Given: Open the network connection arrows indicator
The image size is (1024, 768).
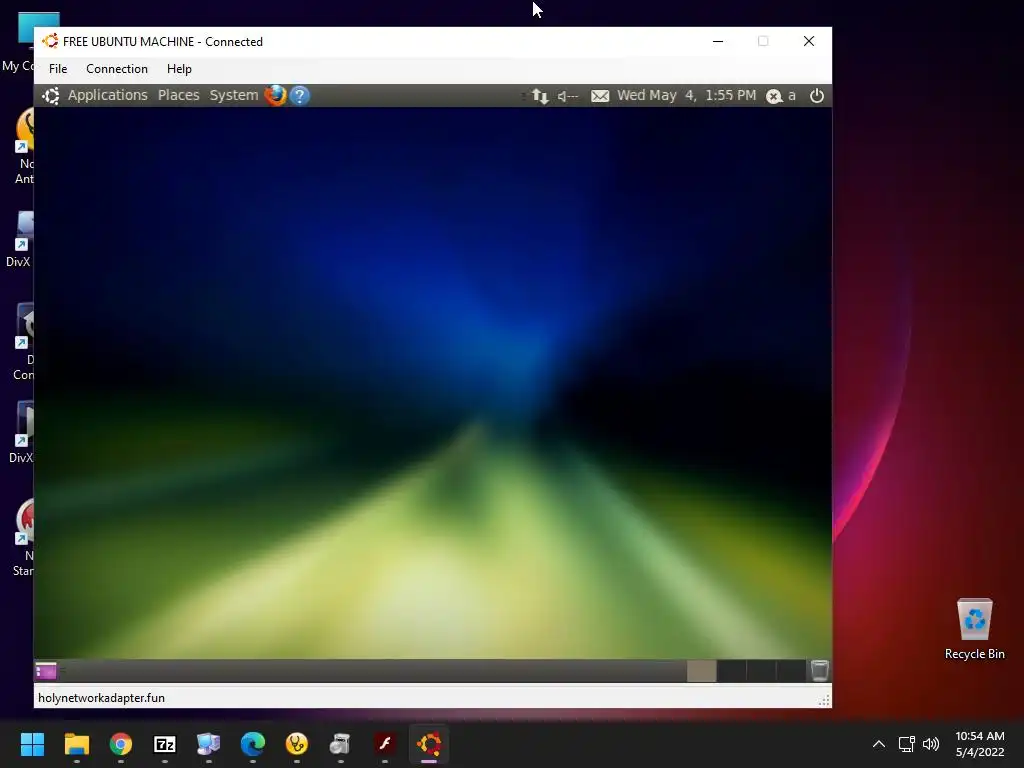Looking at the screenshot, I should pyautogui.click(x=539, y=96).
